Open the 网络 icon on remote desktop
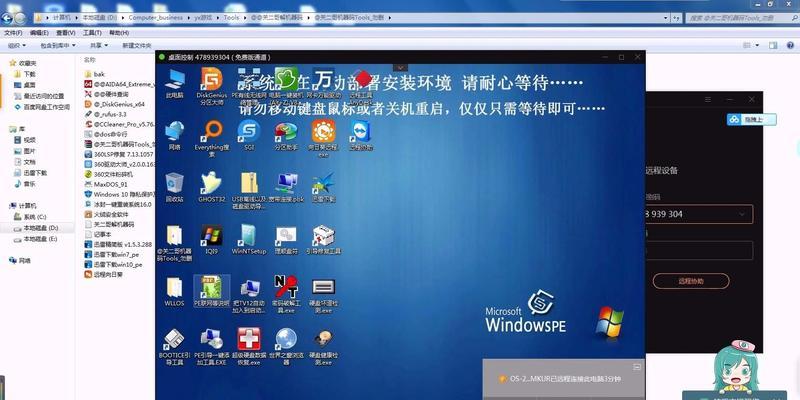 pyautogui.click(x=174, y=135)
